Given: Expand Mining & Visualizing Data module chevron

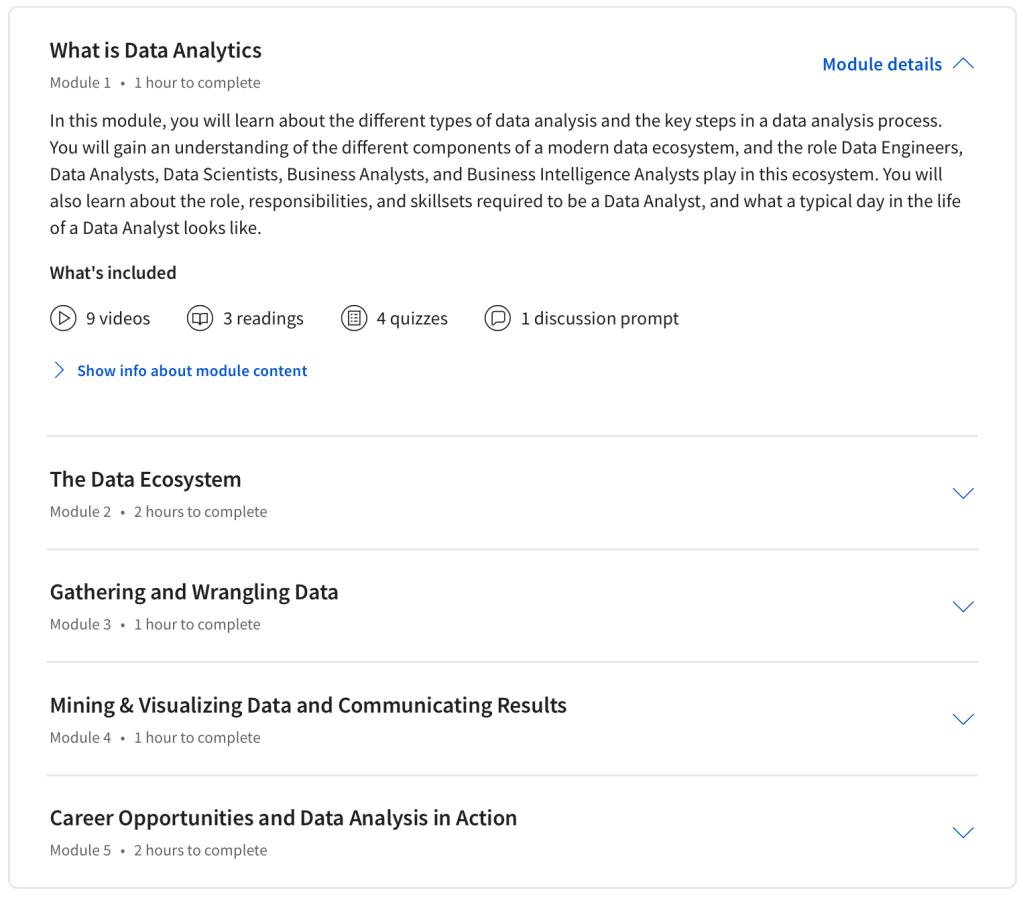Looking at the screenshot, I should (963, 719).
